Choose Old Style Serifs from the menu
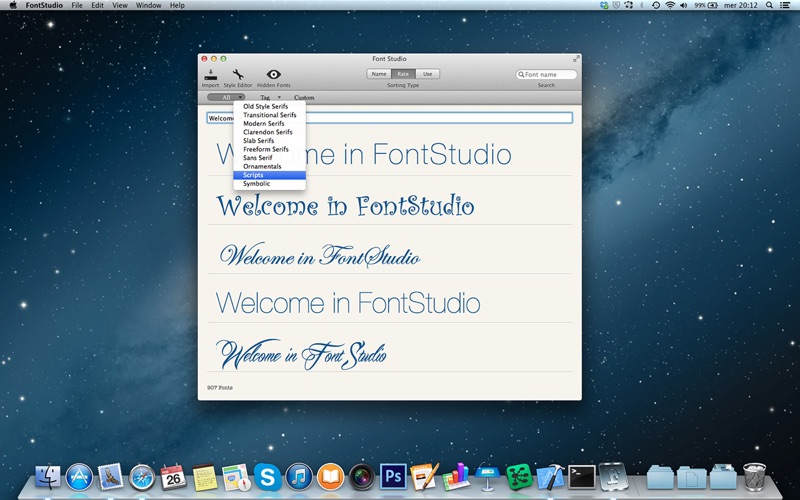The height and width of the screenshot is (500, 800). tap(269, 106)
